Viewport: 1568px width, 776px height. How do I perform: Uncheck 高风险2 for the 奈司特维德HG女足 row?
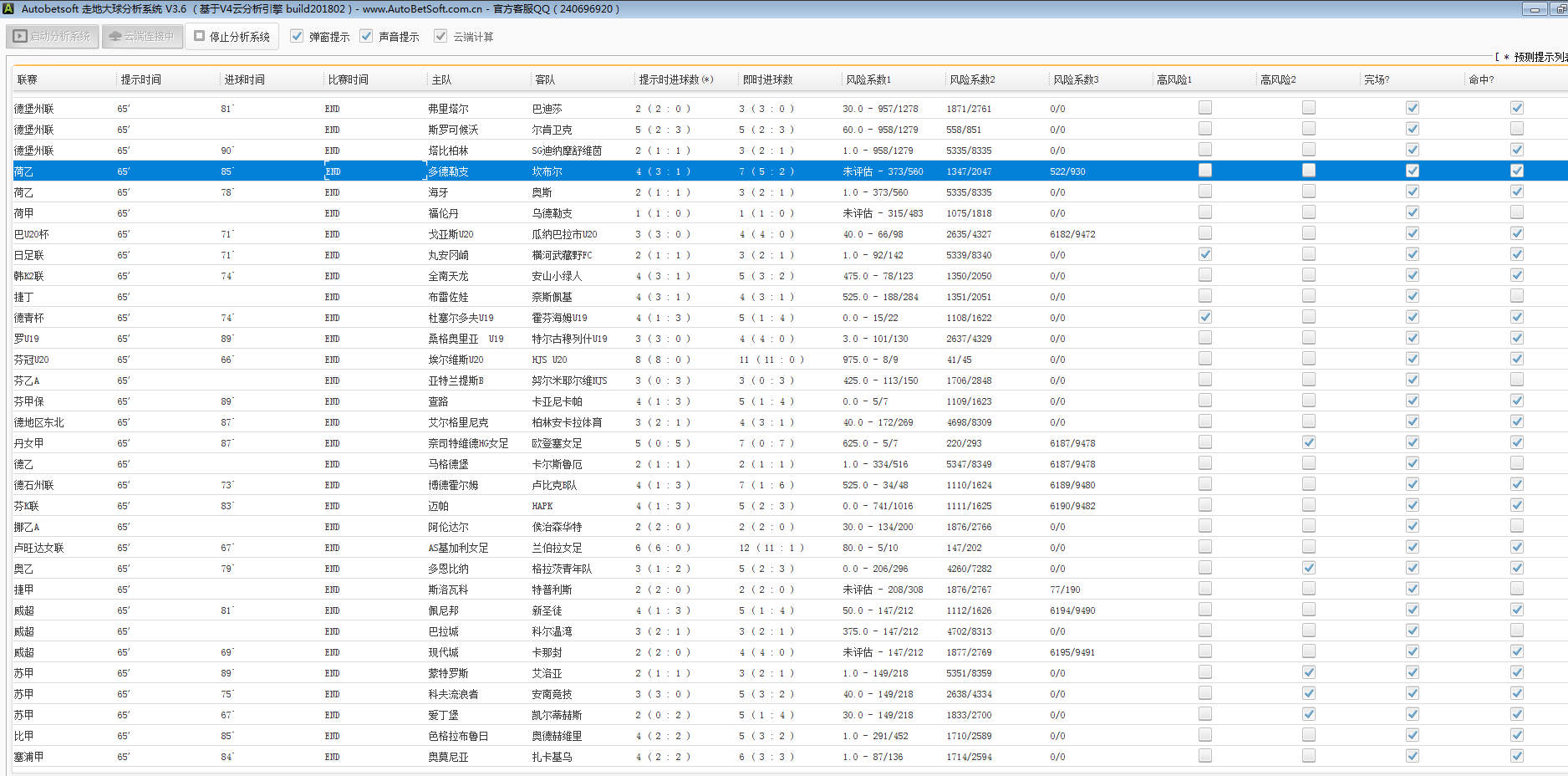pyautogui.click(x=1308, y=442)
